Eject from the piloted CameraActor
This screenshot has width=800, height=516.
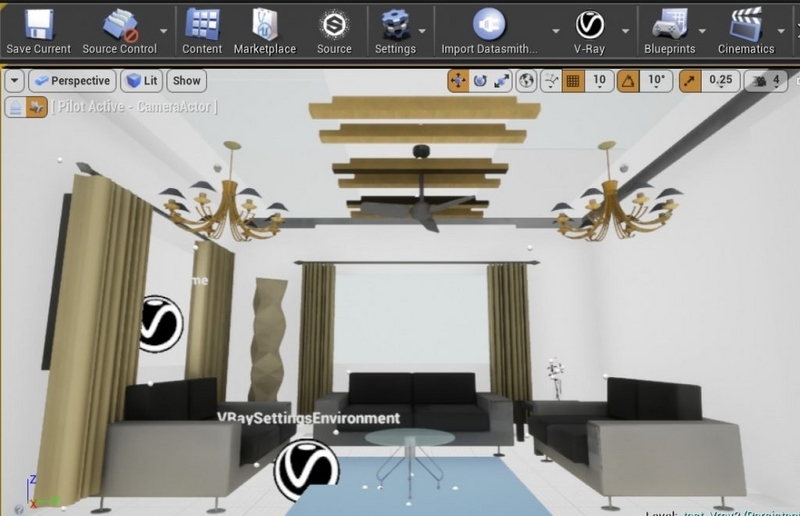pos(16,107)
